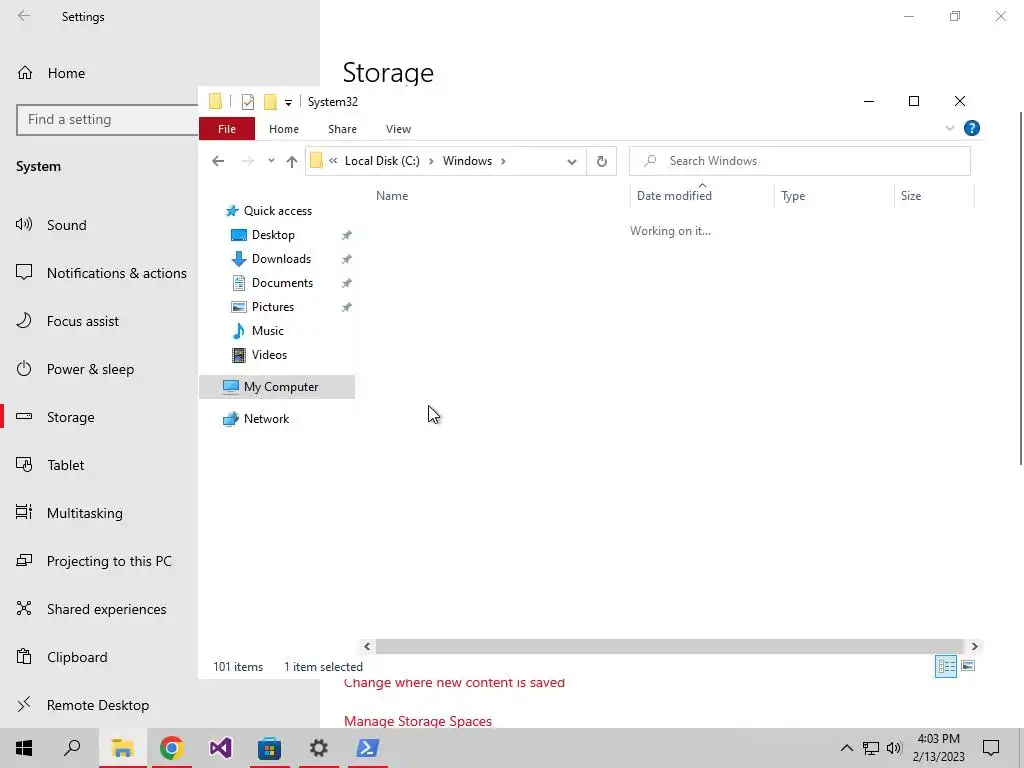Go back in Settings window
The width and height of the screenshot is (1024, 768).
pos(24,16)
